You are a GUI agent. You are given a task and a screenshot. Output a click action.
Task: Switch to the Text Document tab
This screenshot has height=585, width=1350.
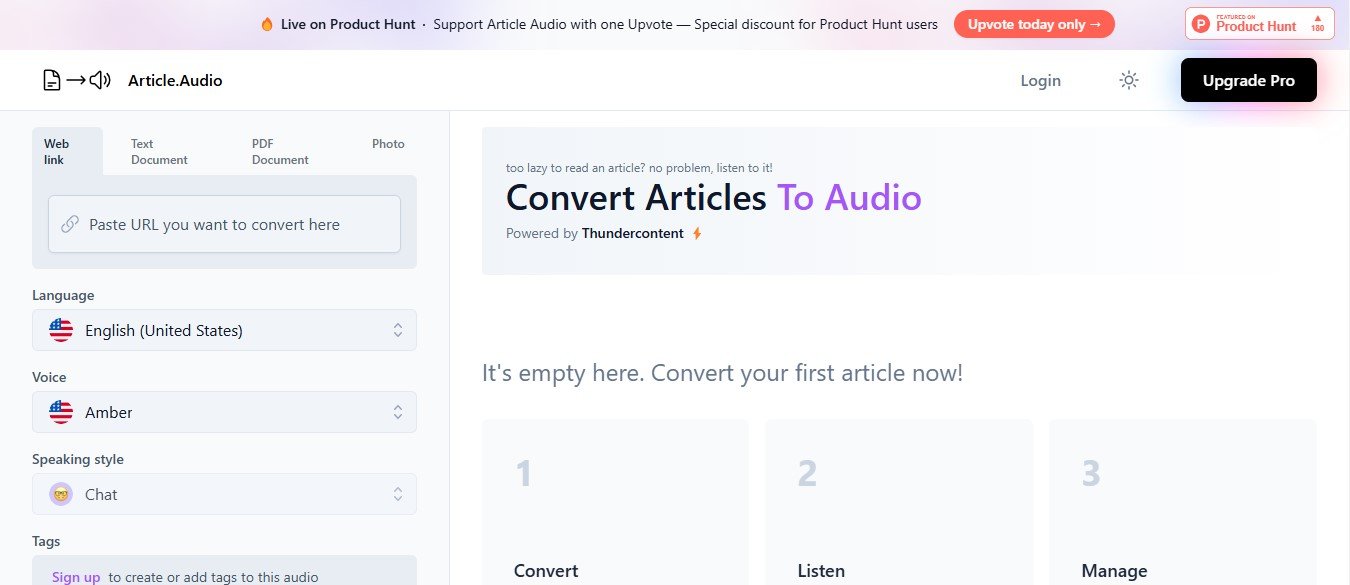[159, 152]
